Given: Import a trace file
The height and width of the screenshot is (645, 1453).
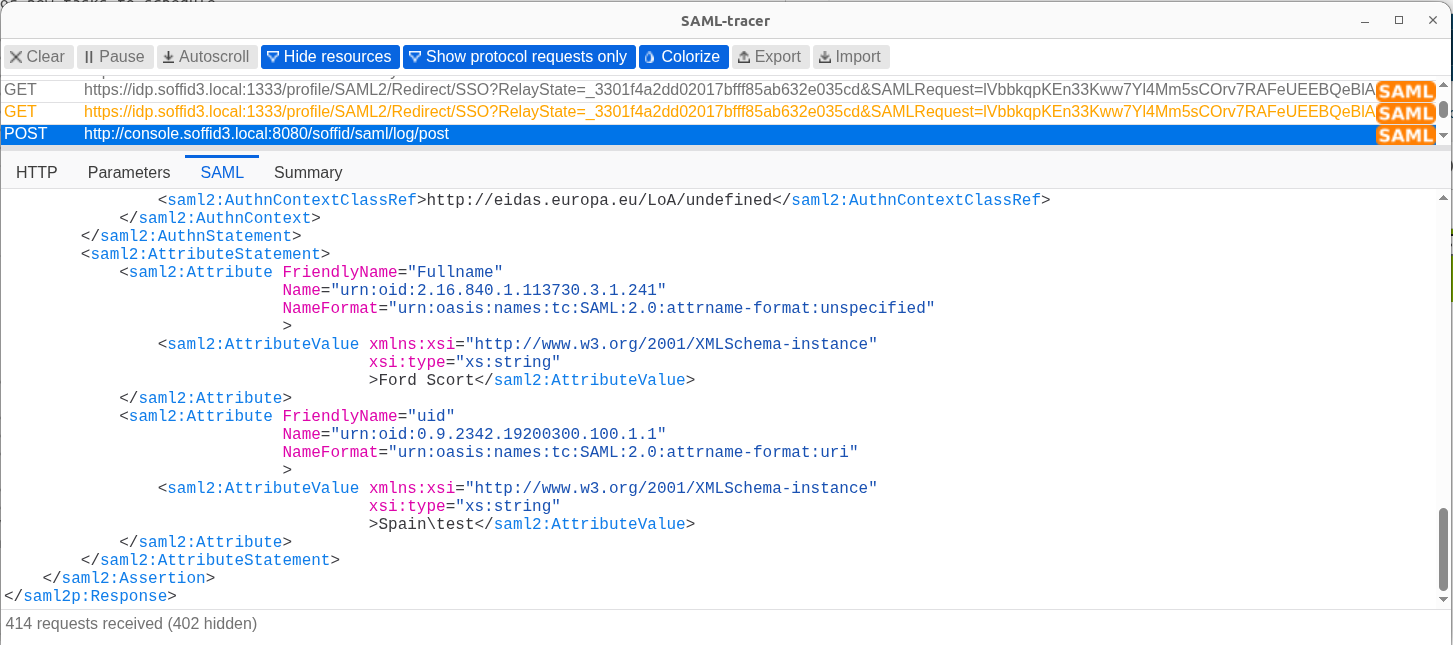Looking at the screenshot, I should click(x=850, y=57).
